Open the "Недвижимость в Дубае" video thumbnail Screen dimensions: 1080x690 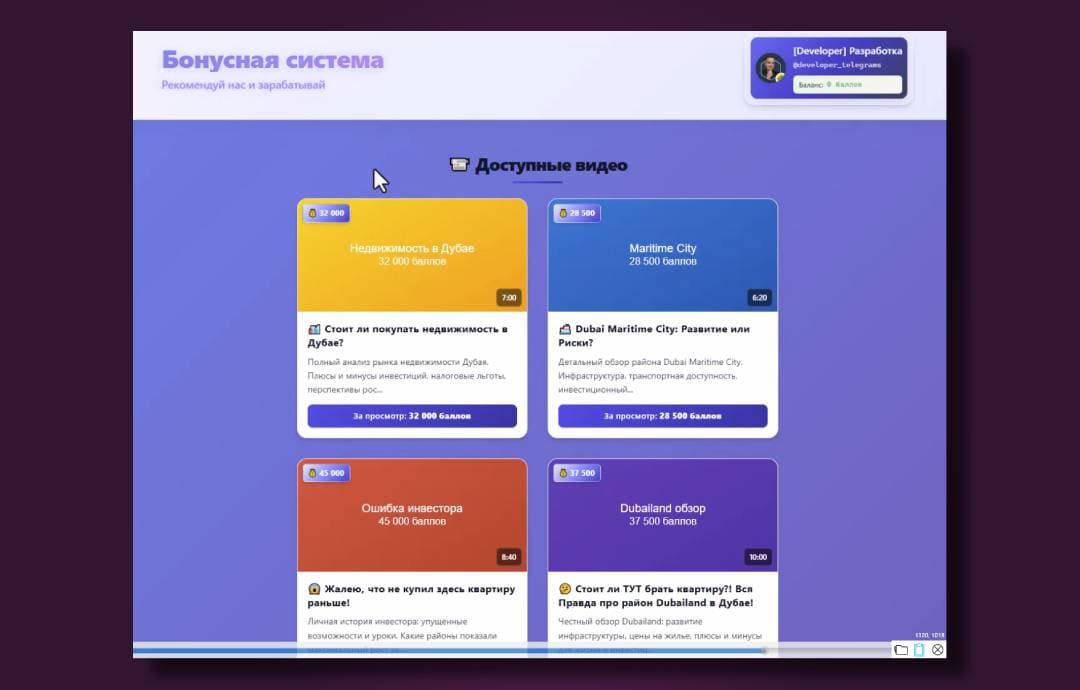[x=412, y=255]
